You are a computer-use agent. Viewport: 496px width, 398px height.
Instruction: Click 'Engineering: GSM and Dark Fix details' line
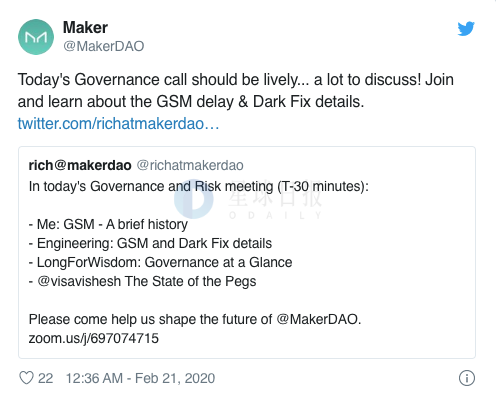tap(150, 243)
